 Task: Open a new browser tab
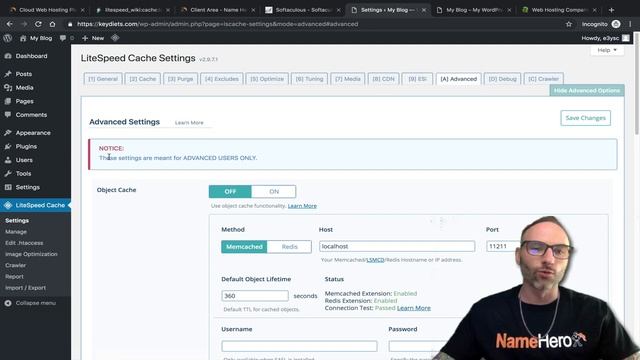point(611,10)
